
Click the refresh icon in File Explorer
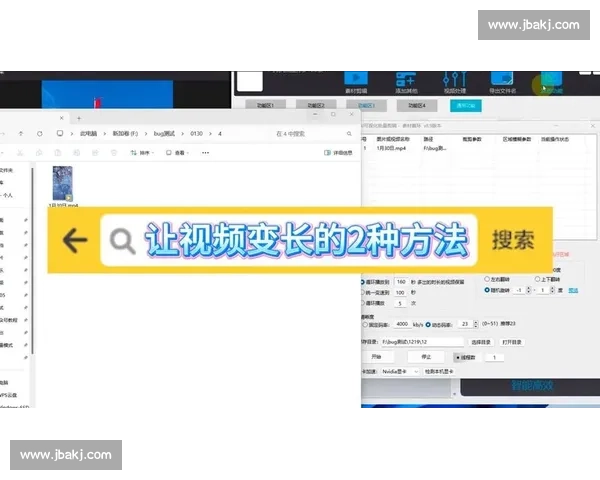click(x=40, y=133)
